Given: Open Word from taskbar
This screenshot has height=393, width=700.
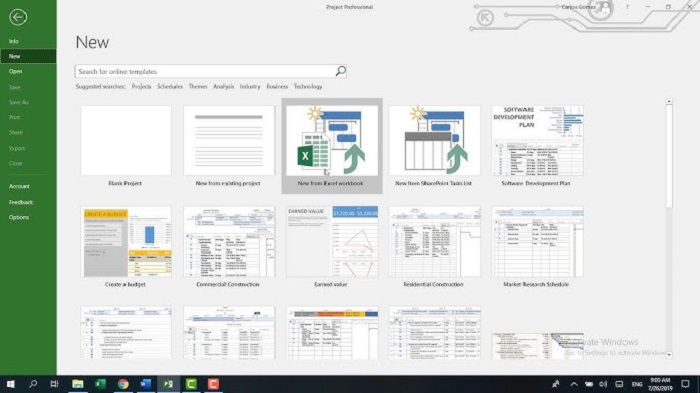Looking at the screenshot, I should [146, 384].
